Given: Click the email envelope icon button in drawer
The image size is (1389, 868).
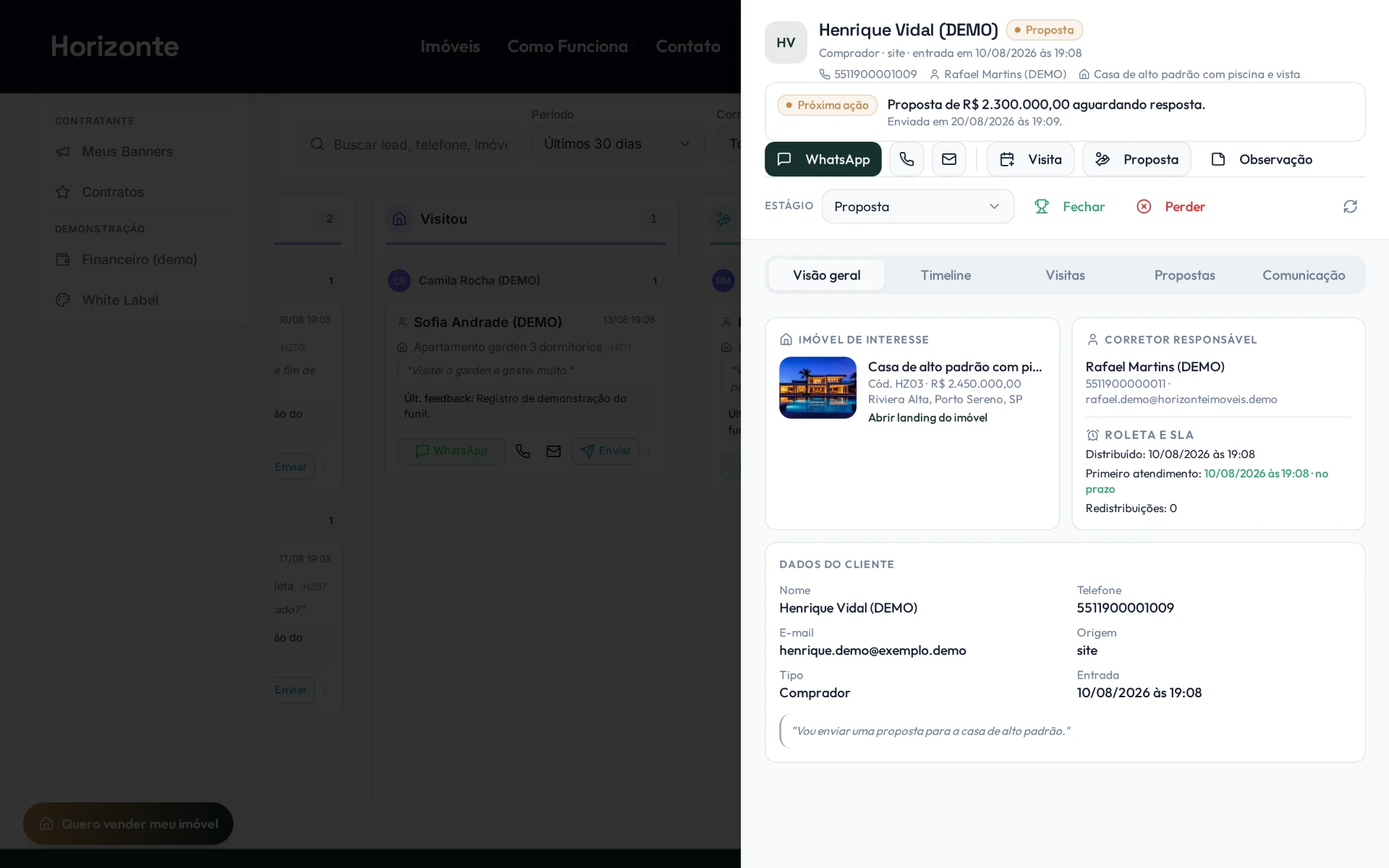Looking at the screenshot, I should [949, 159].
